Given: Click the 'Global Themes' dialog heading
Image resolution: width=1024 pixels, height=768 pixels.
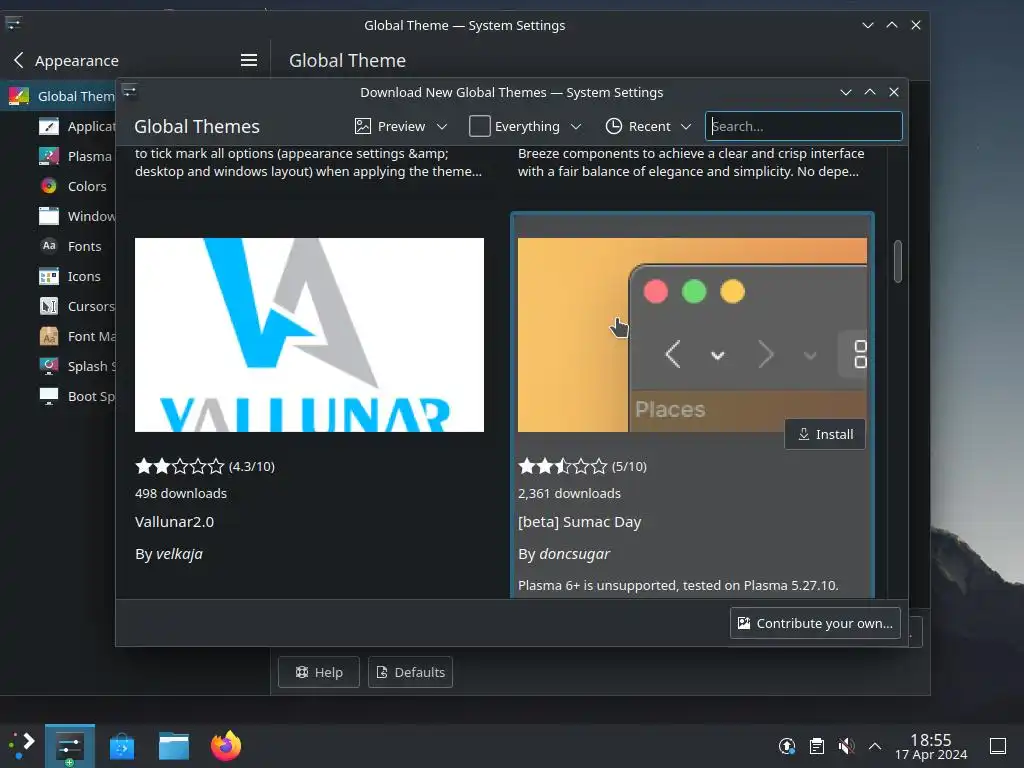Looking at the screenshot, I should [x=197, y=126].
